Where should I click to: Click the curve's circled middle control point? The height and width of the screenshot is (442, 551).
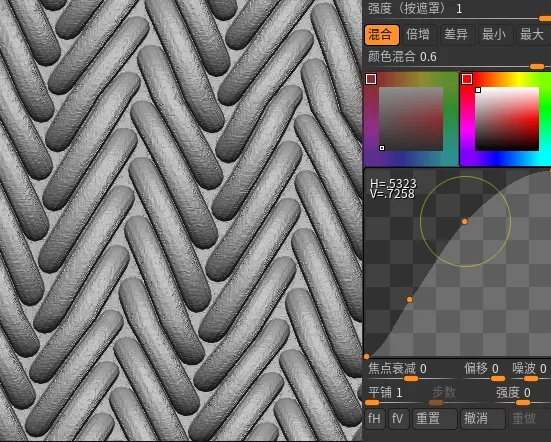(465, 221)
